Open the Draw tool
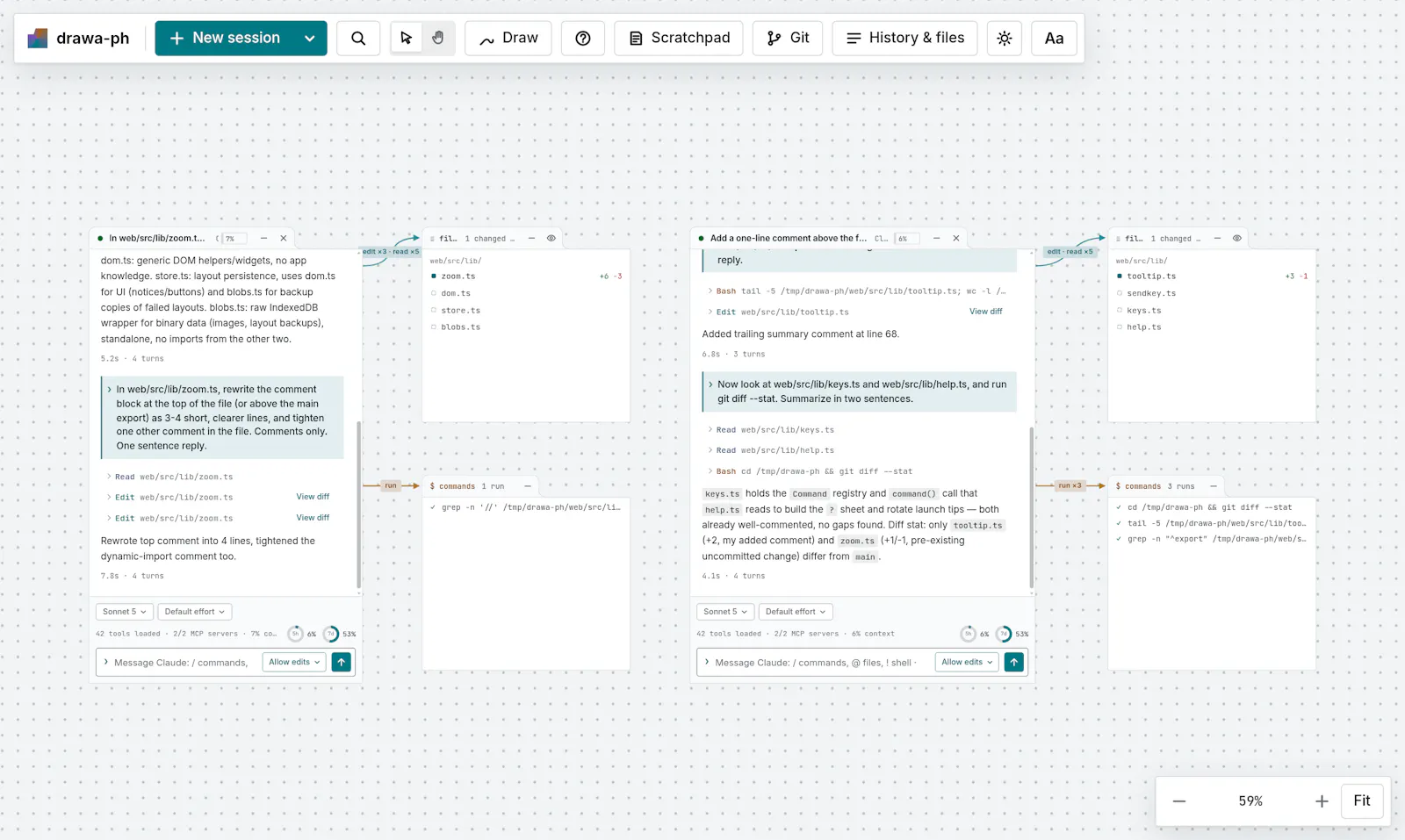This screenshot has height=840, width=1405. point(508,38)
